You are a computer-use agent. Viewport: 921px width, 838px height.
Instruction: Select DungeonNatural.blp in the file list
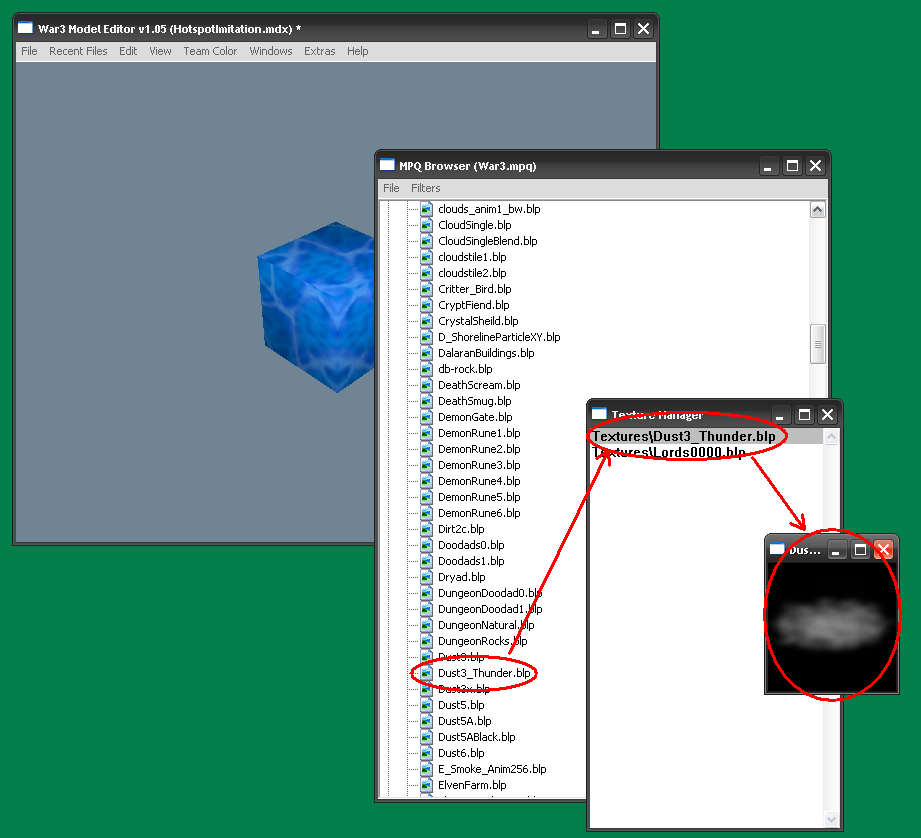pos(486,625)
